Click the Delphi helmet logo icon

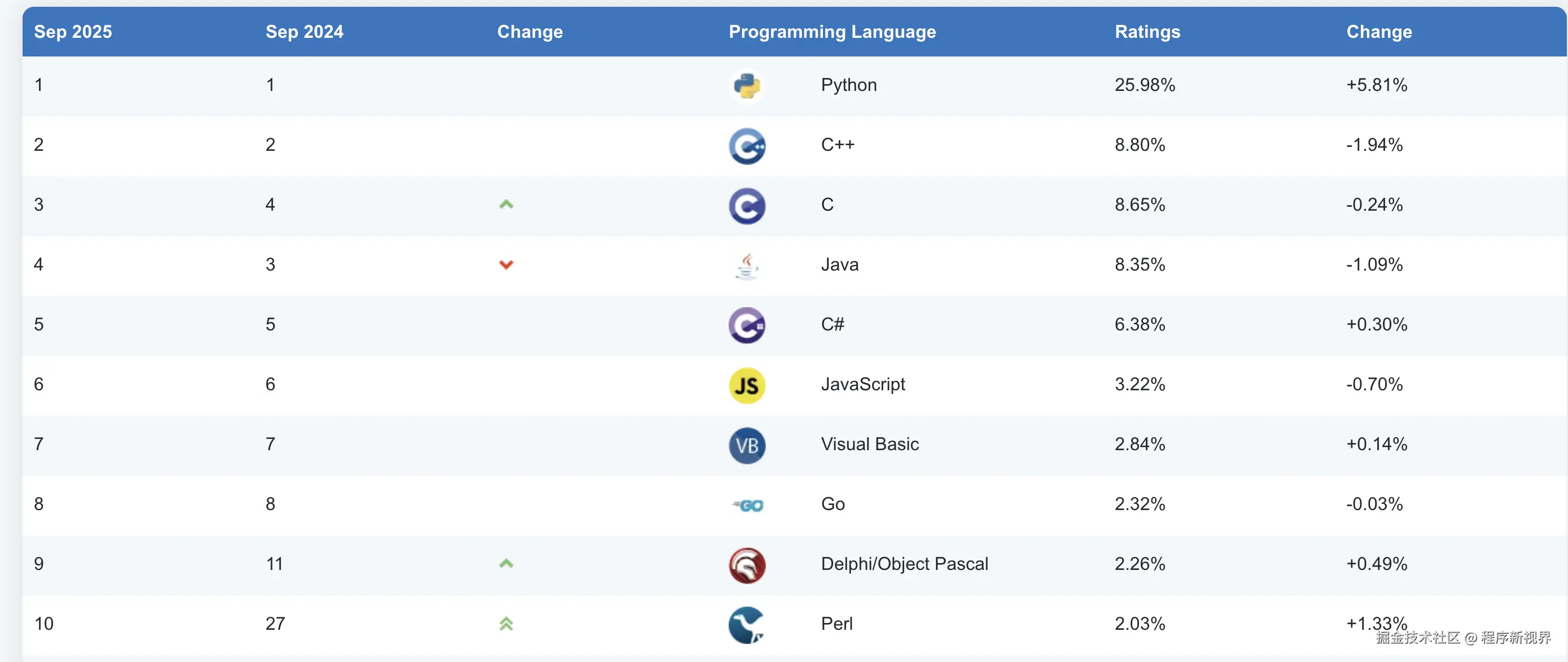(746, 565)
